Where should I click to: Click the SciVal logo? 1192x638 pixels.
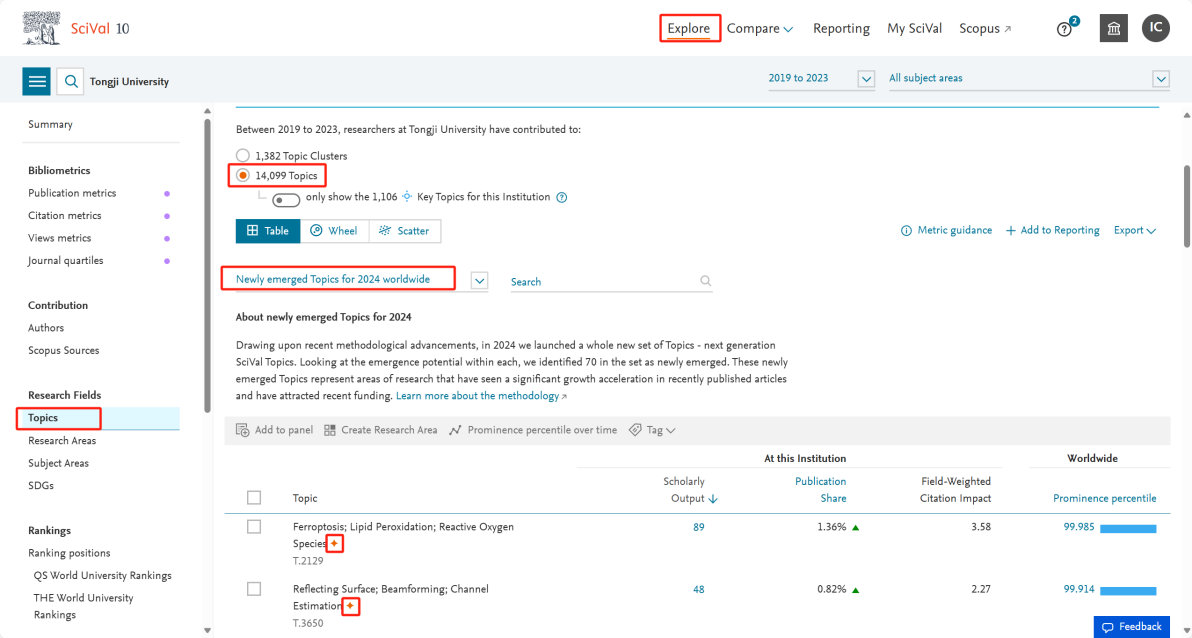coord(75,29)
